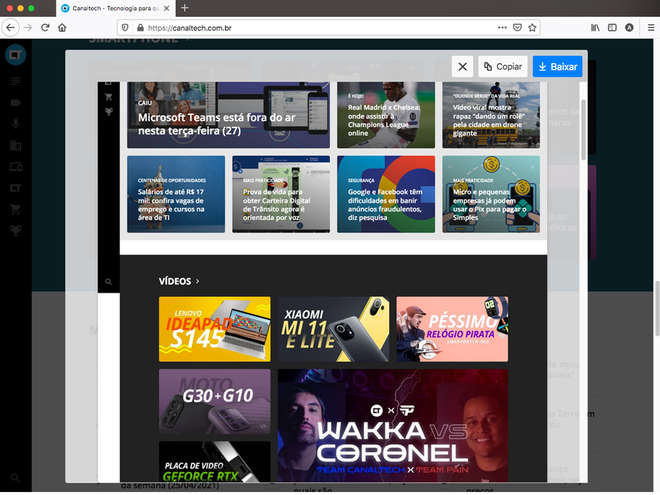The height and width of the screenshot is (495, 660).
Task: Open the Library icon in toolbar
Action: [x=595, y=28]
